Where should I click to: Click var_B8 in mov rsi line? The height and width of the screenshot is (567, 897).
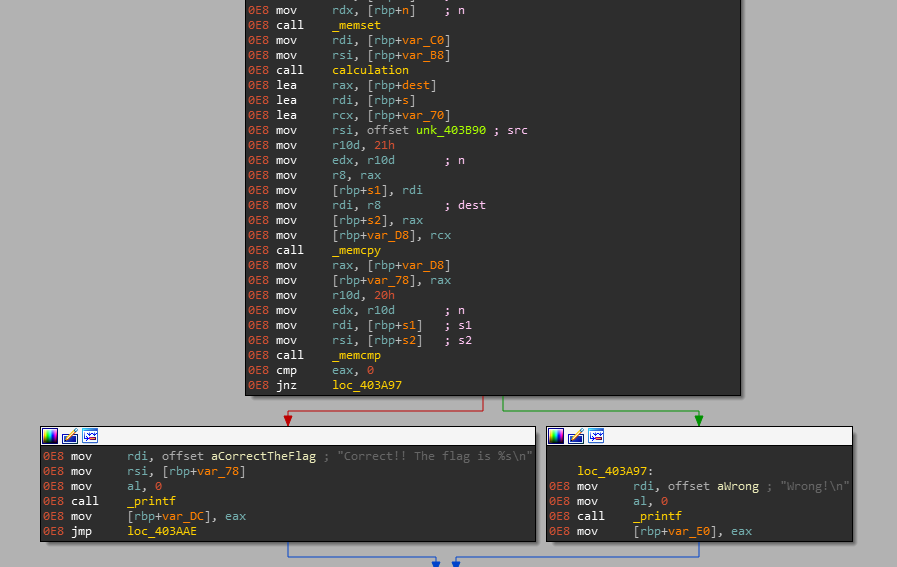click(x=423, y=55)
